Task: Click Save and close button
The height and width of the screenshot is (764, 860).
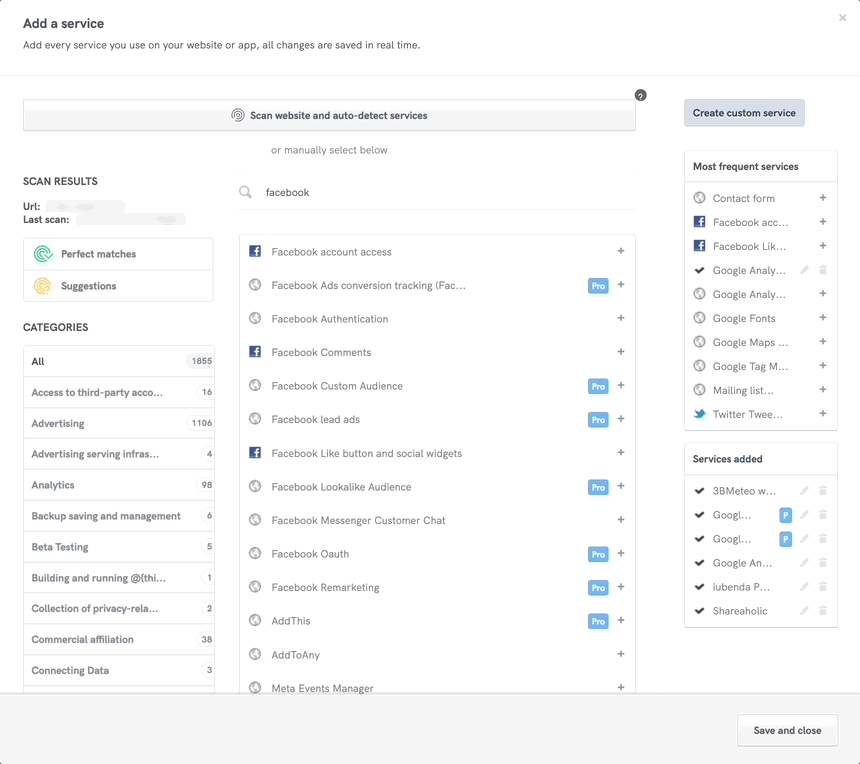Action: point(787,730)
